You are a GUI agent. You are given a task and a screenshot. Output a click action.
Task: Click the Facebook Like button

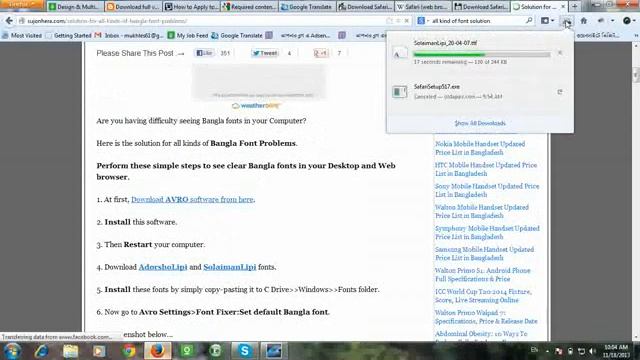pyautogui.click(x=204, y=53)
